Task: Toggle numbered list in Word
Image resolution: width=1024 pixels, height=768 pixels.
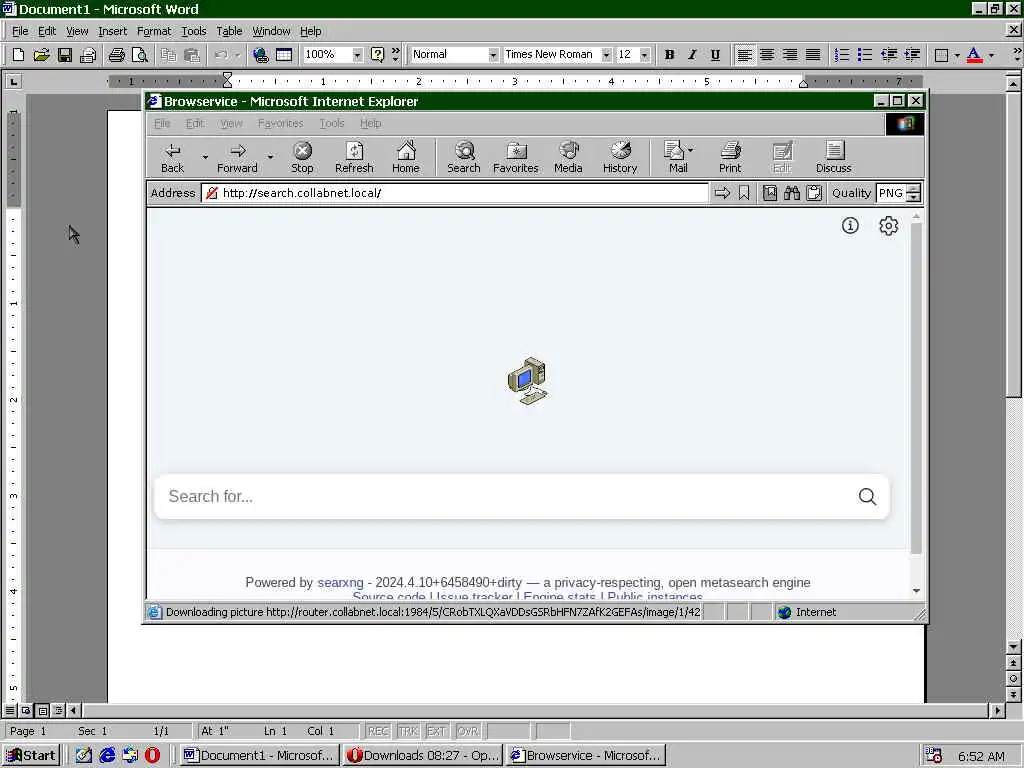Action: [842, 55]
